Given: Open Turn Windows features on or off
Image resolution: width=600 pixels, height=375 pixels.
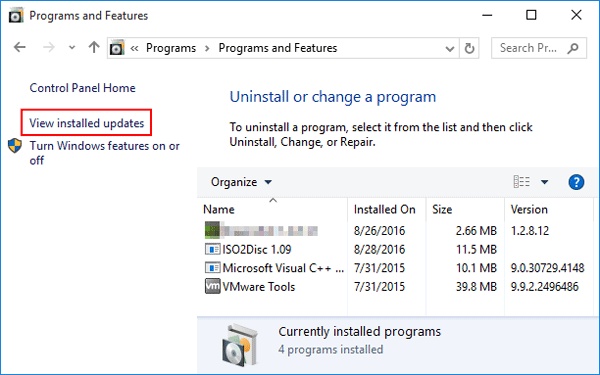Looking at the screenshot, I should point(104,153).
